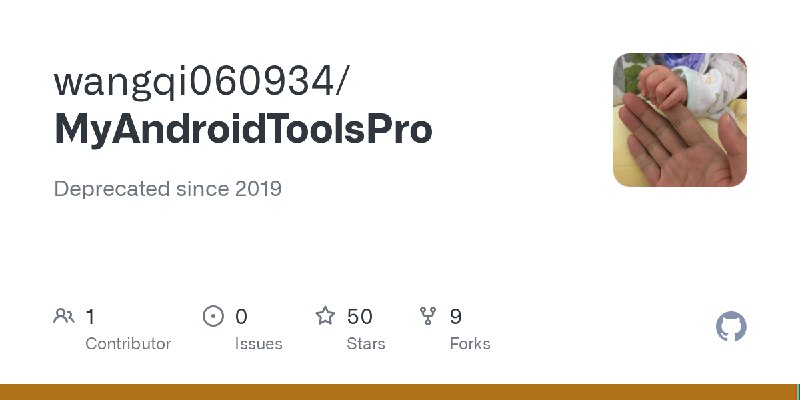Click the fork count 9
800x400 pixels.
[456, 317]
